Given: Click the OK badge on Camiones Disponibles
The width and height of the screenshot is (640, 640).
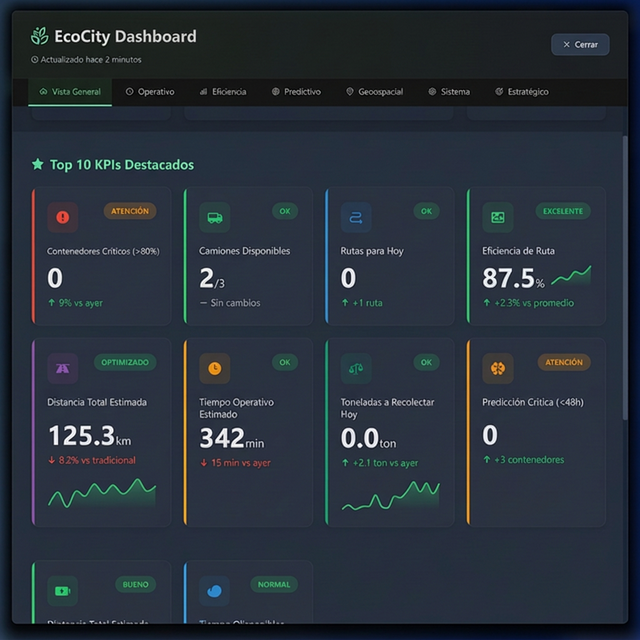Looking at the screenshot, I should tap(285, 211).
